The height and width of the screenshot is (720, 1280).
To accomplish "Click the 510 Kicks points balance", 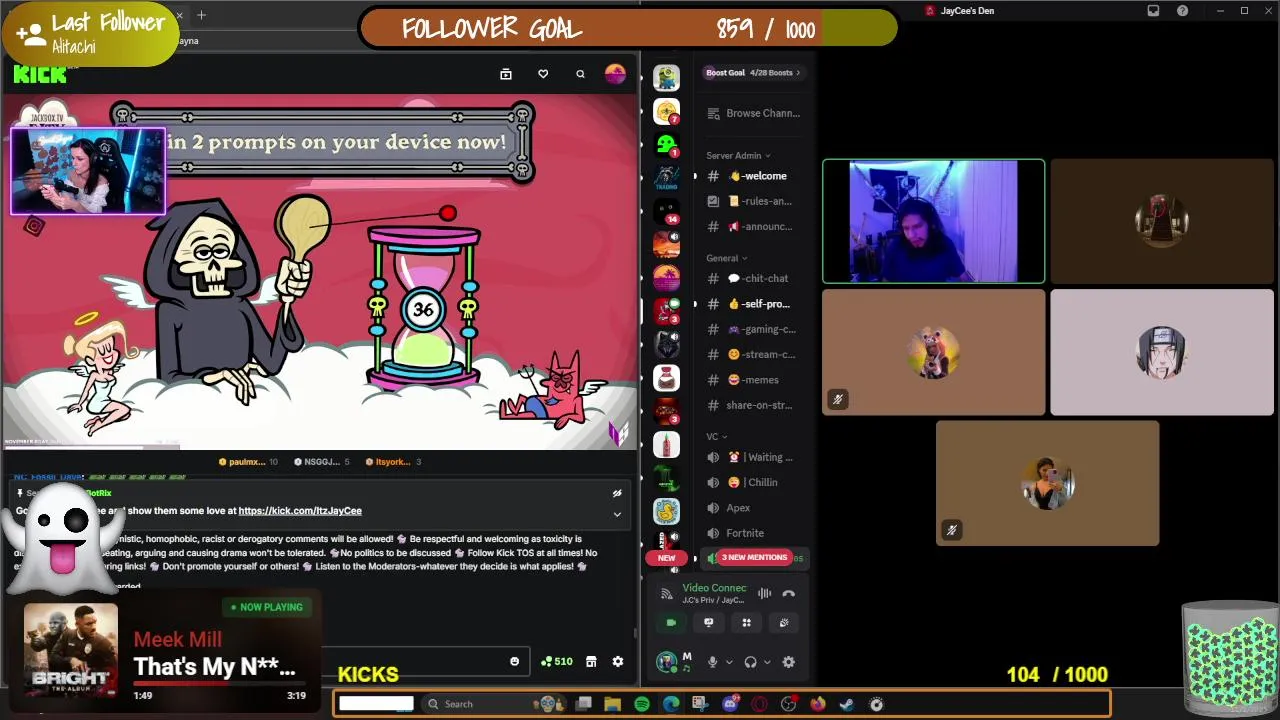I will click(557, 661).
